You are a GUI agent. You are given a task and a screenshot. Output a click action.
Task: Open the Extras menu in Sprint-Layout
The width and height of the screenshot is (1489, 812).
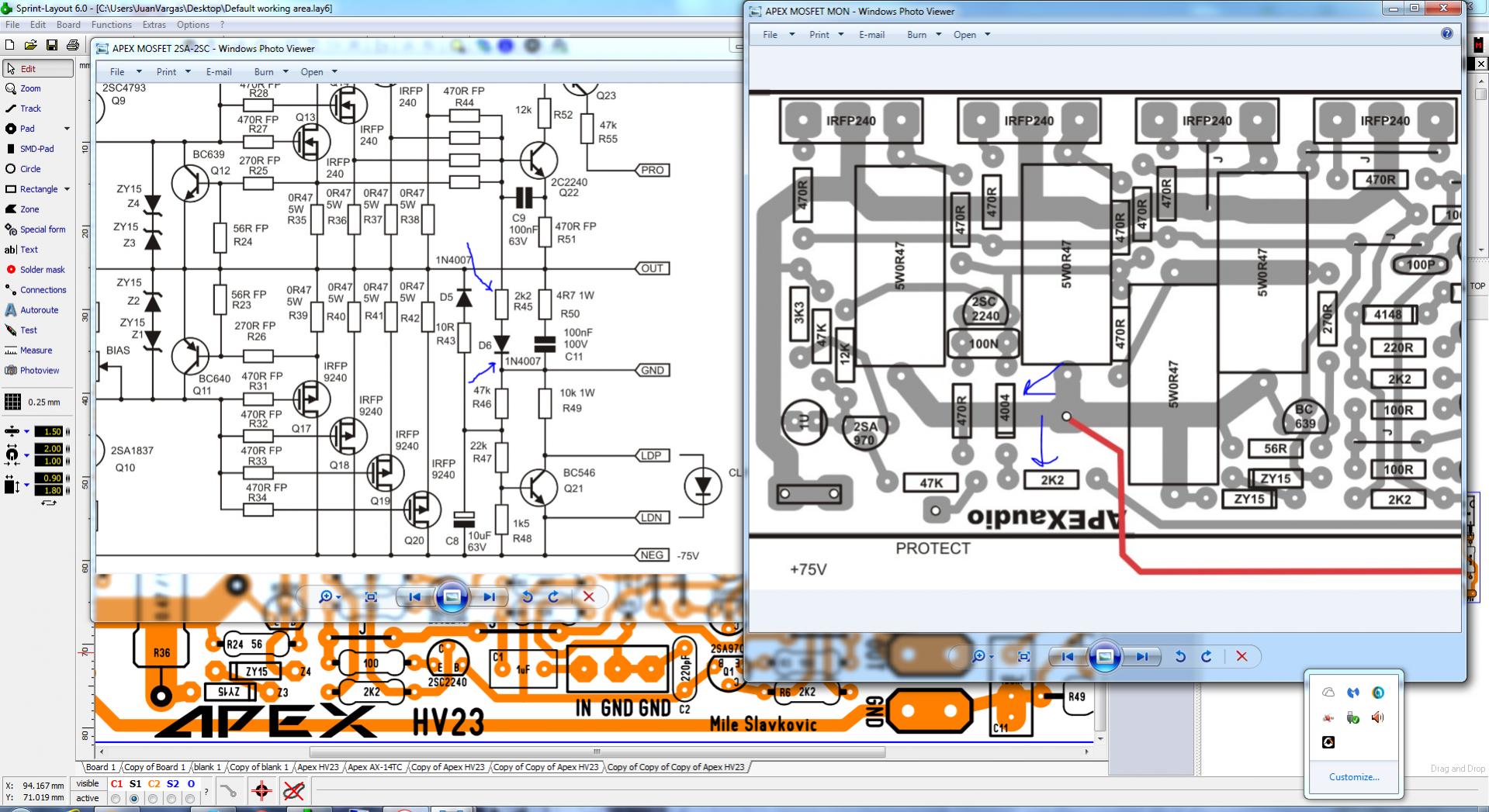[154, 25]
